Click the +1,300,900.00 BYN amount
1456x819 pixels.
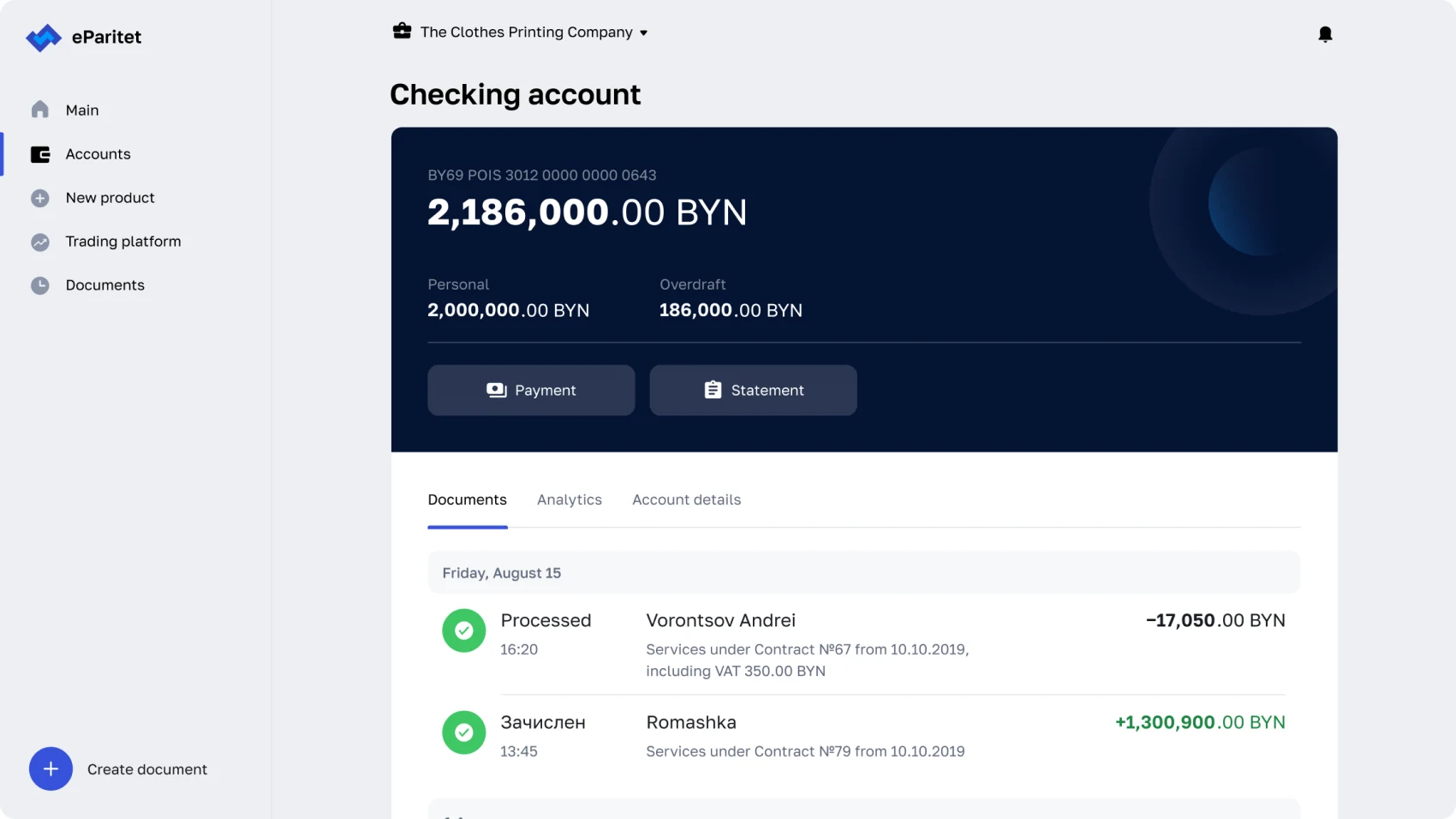[x=1200, y=722]
